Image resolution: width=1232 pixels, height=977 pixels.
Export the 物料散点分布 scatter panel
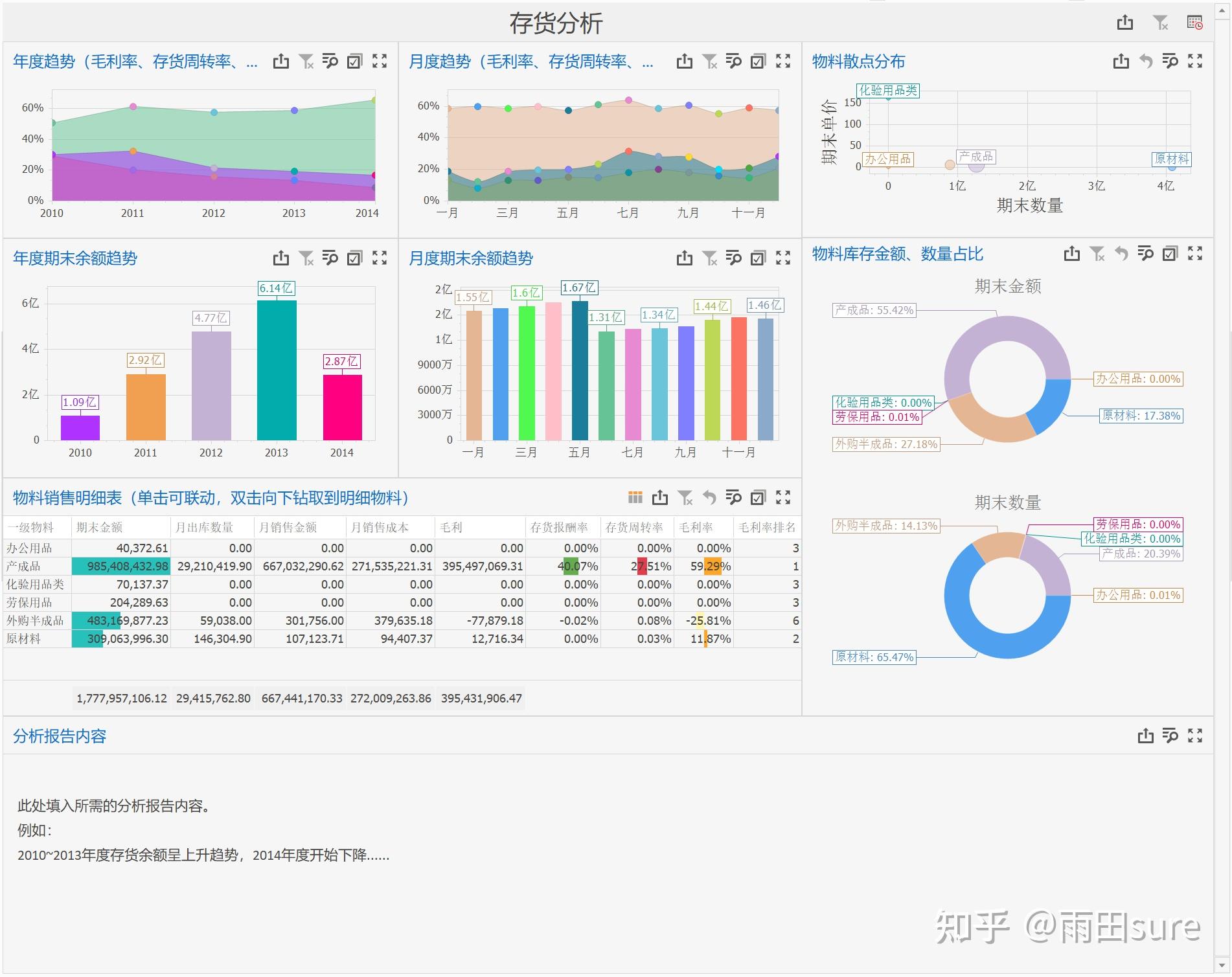[x=1121, y=62]
